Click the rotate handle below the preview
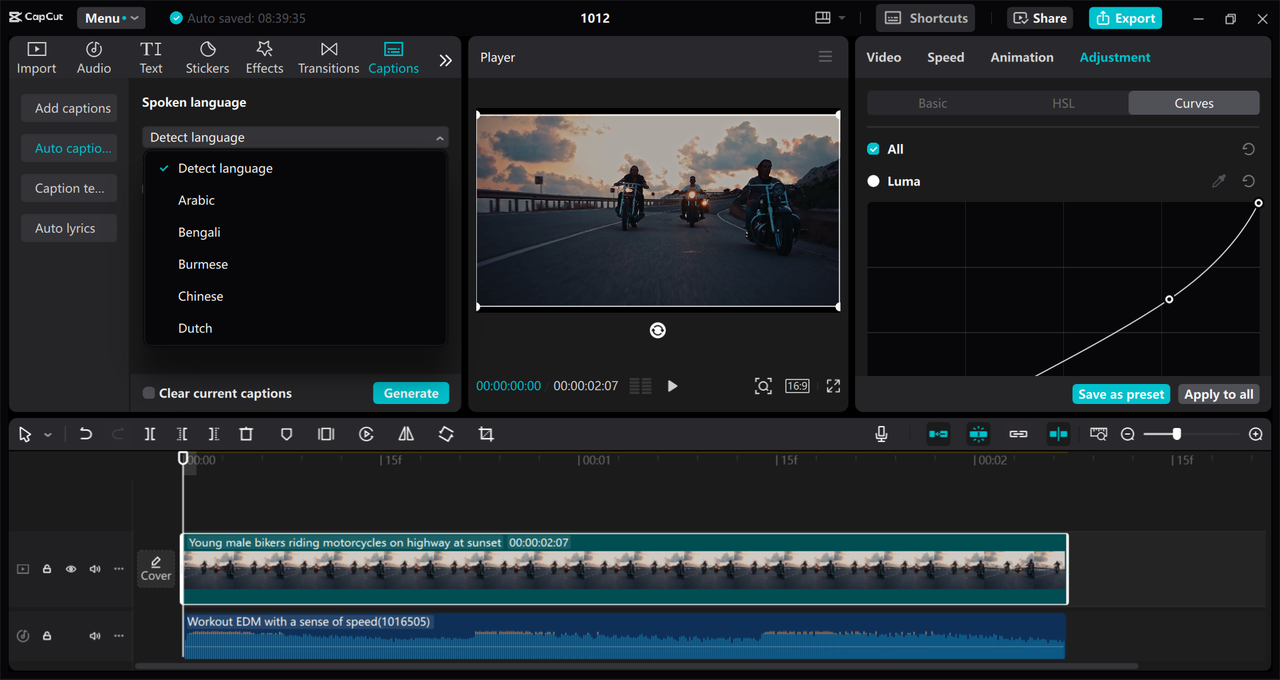The image size is (1280, 680). (658, 330)
